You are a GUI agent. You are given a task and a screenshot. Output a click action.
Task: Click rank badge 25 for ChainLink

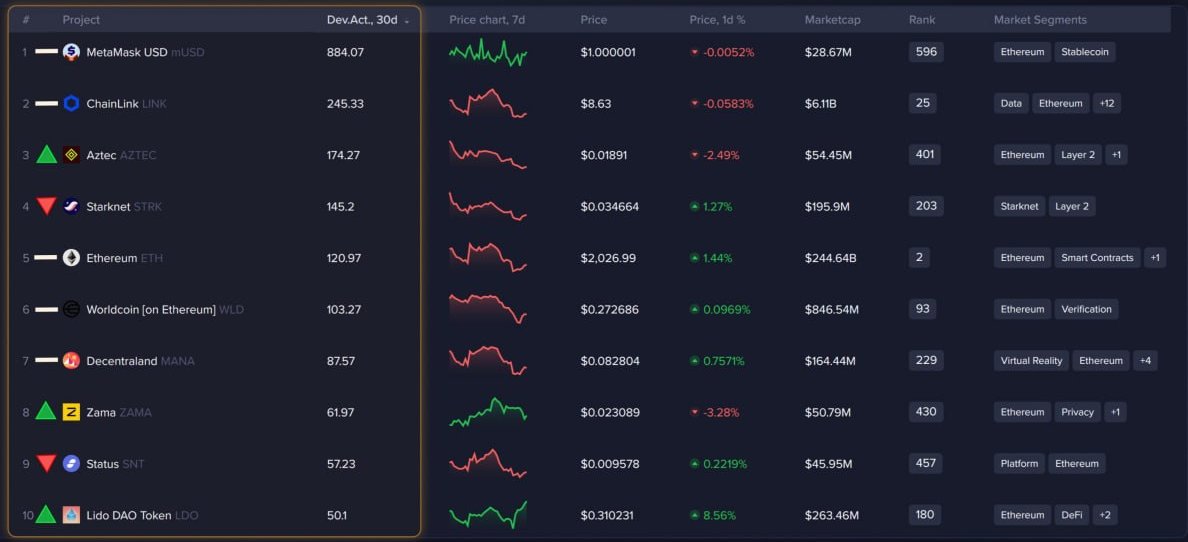click(923, 103)
